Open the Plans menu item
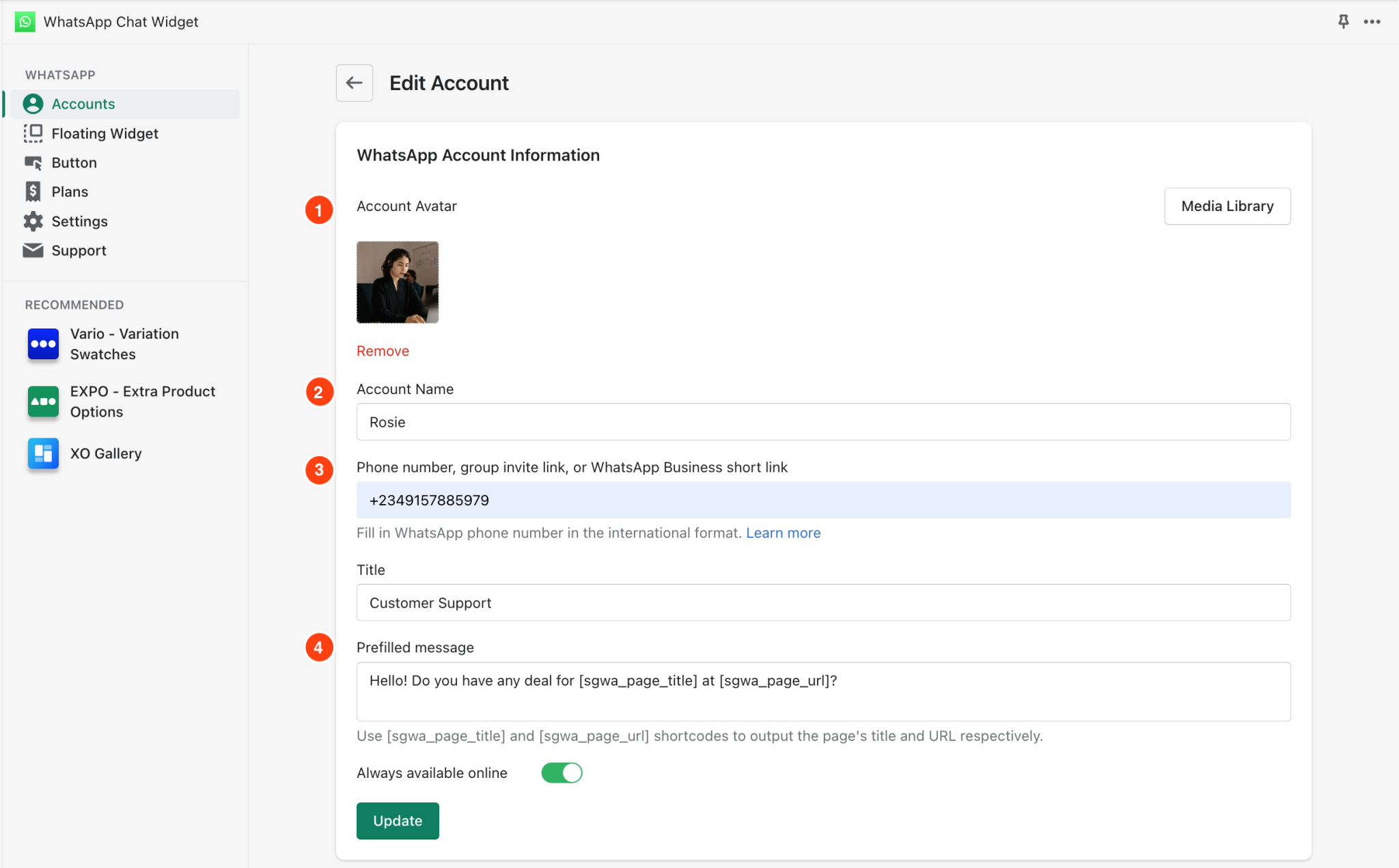The width and height of the screenshot is (1399, 868). [x=124, y=192]
